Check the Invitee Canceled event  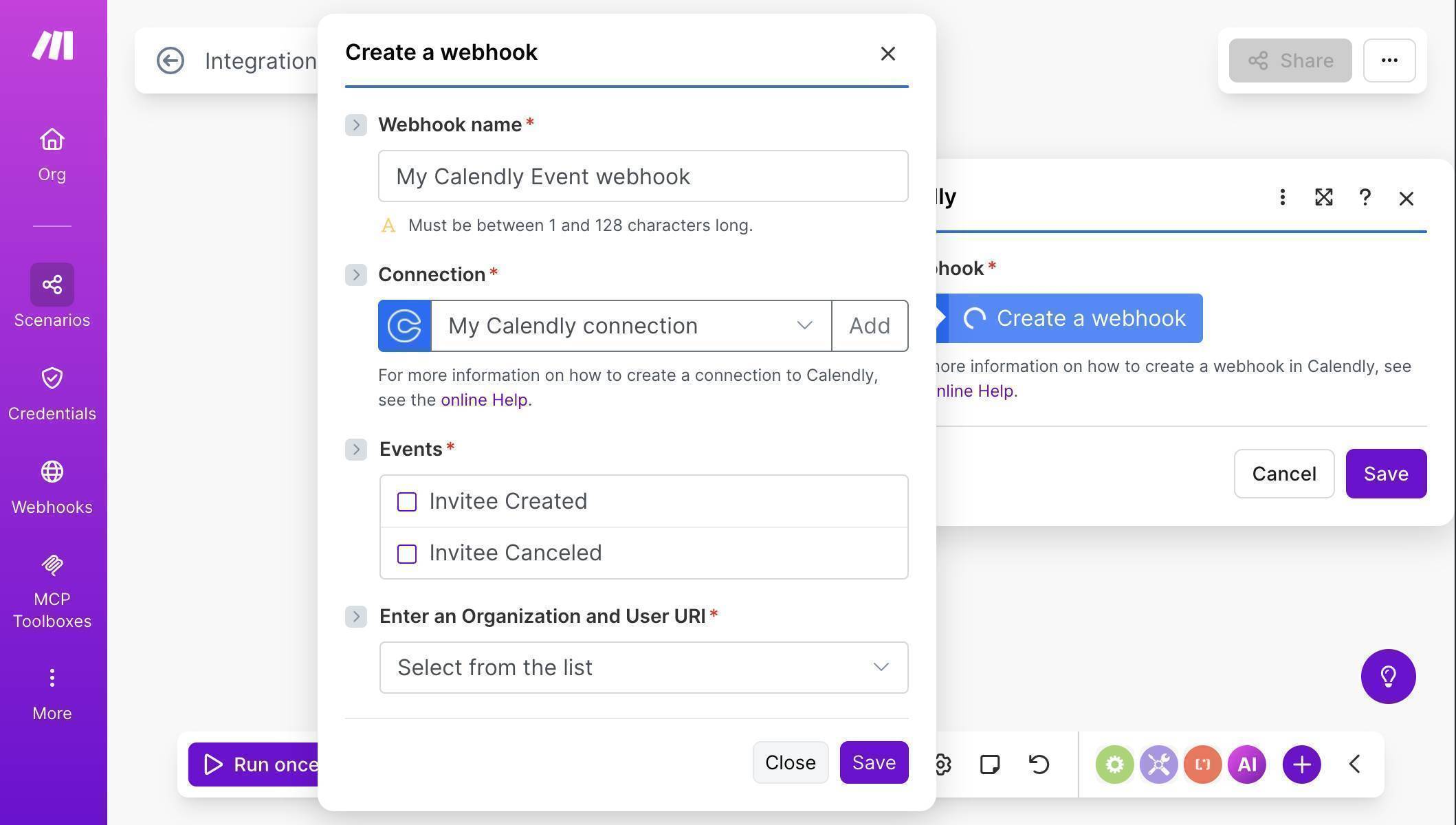coord(406,553)
